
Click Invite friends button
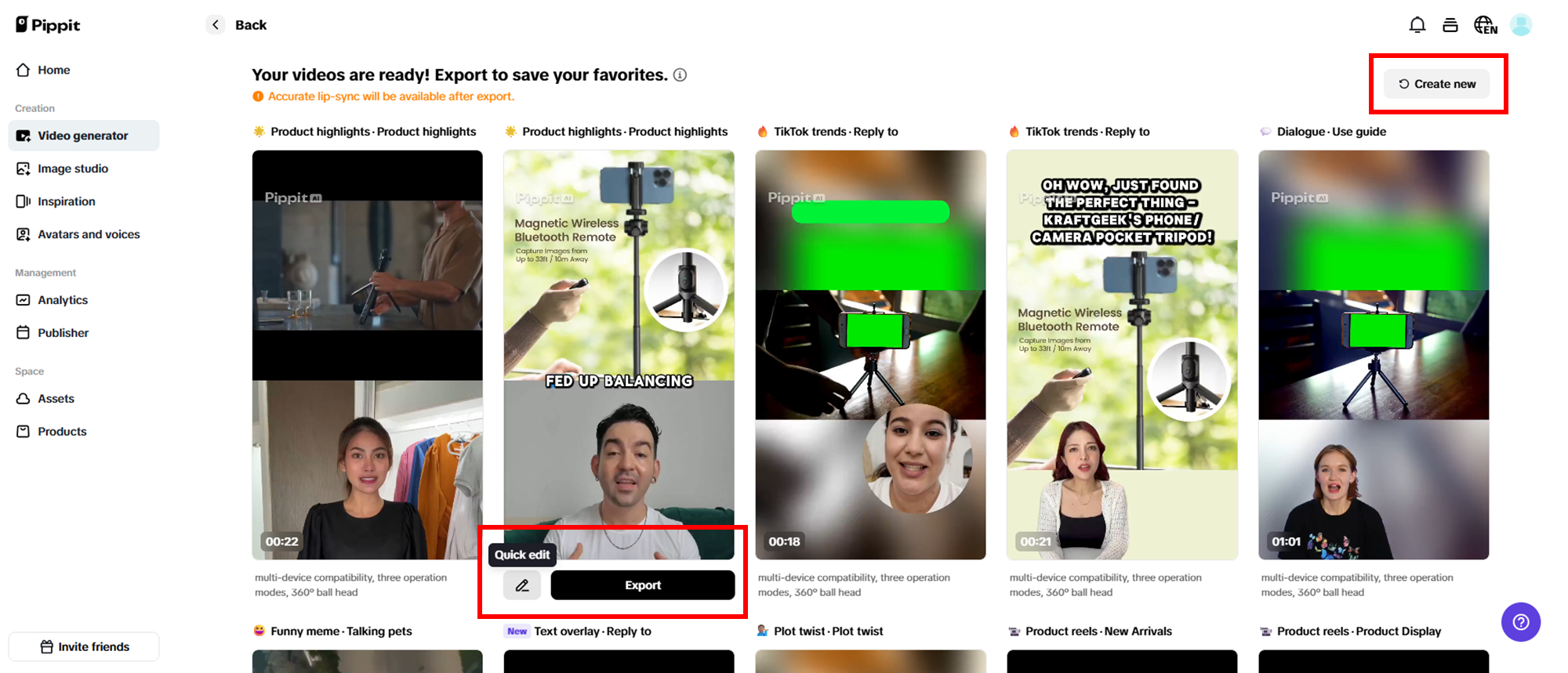[x=84, y=646]
